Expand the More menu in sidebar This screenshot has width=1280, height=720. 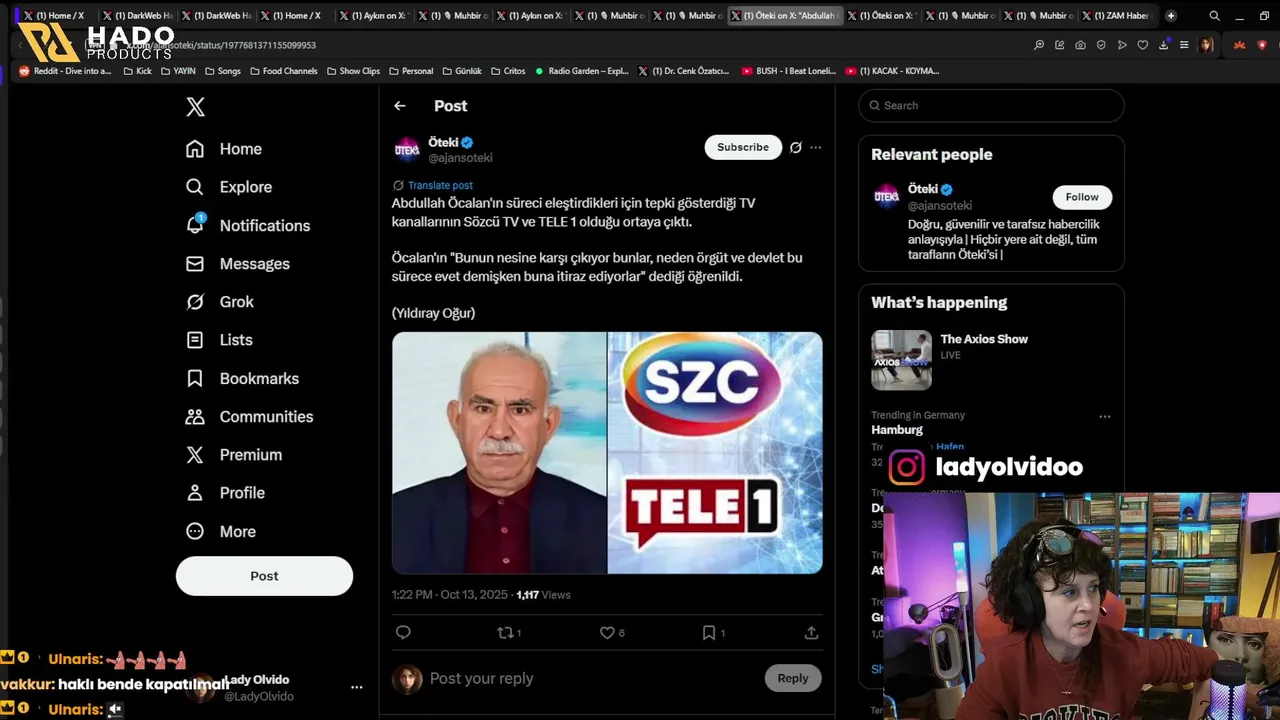coord(221,532)
